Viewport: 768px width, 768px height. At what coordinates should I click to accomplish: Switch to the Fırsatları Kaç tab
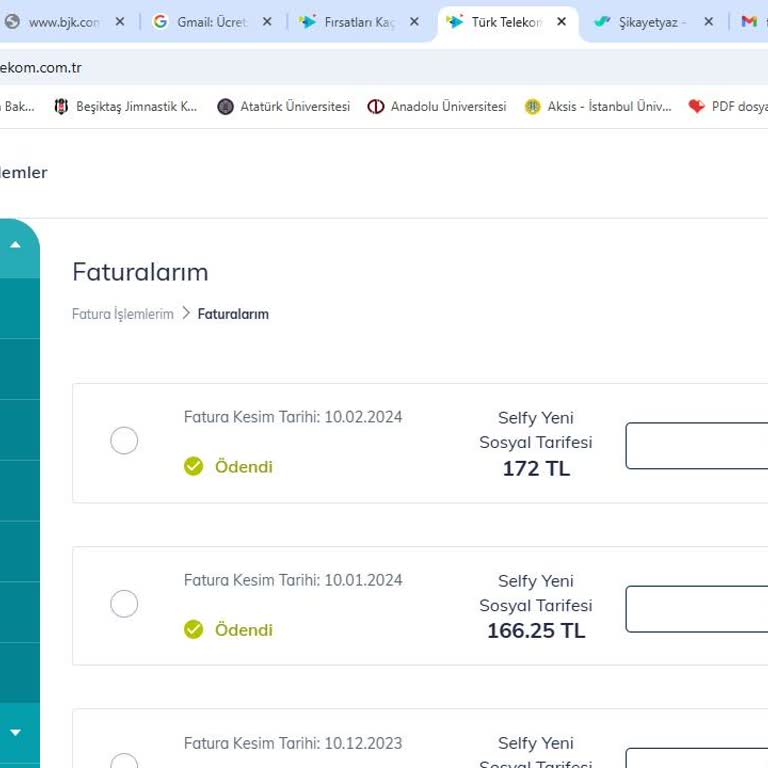tap(359, 22)
